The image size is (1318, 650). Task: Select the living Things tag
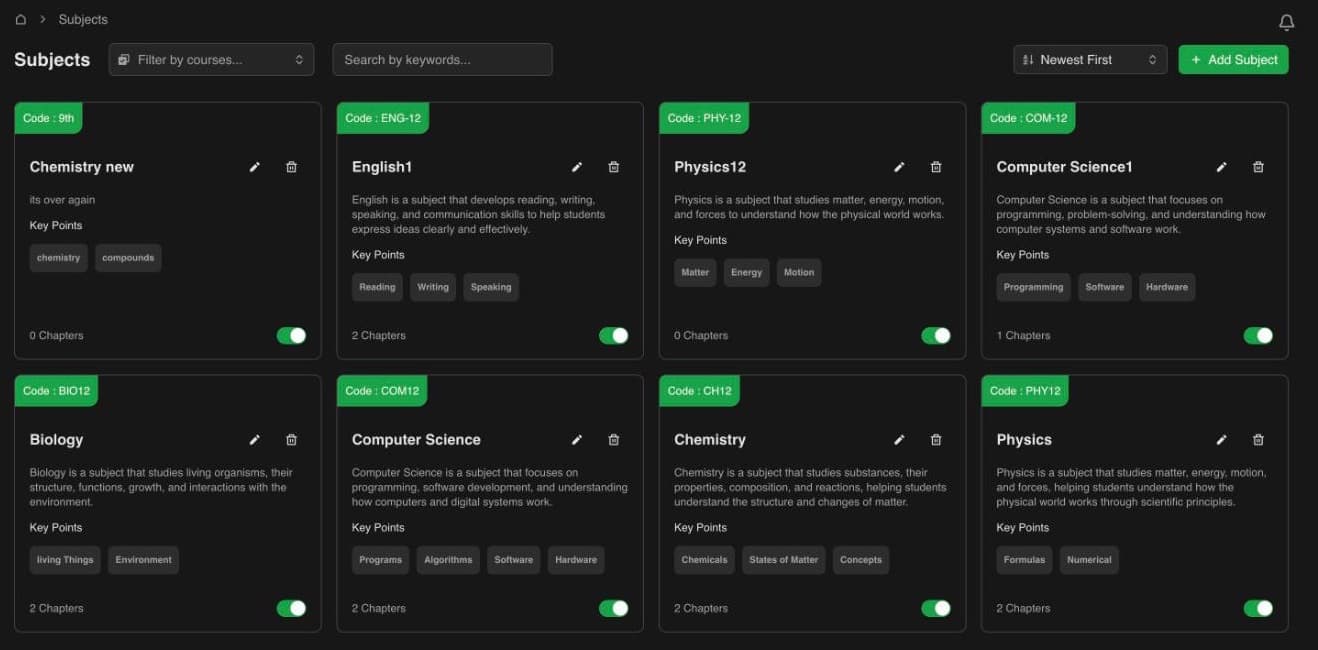coord(65,560)
